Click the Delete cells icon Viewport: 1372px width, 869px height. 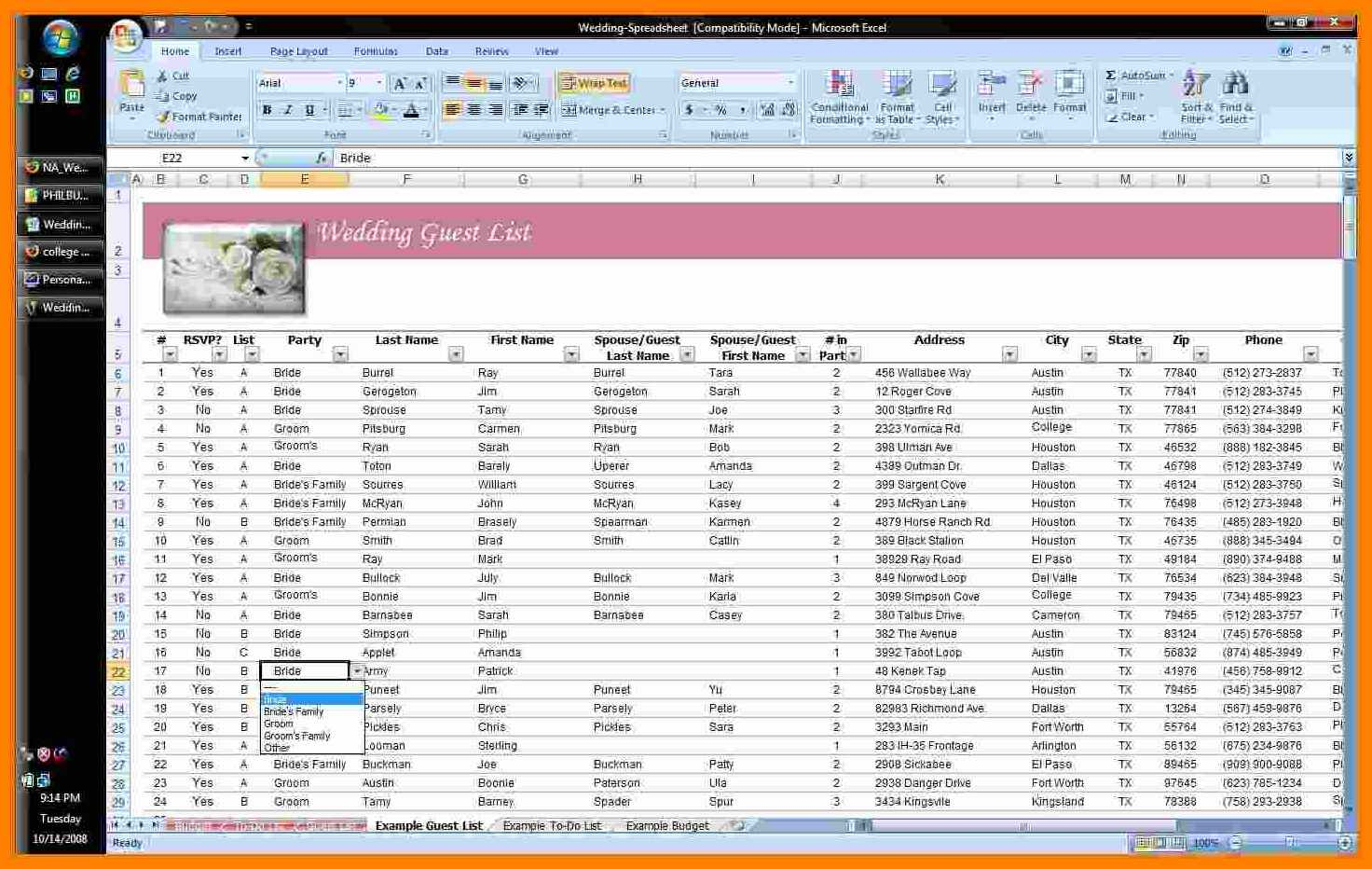coord(1030,93)
